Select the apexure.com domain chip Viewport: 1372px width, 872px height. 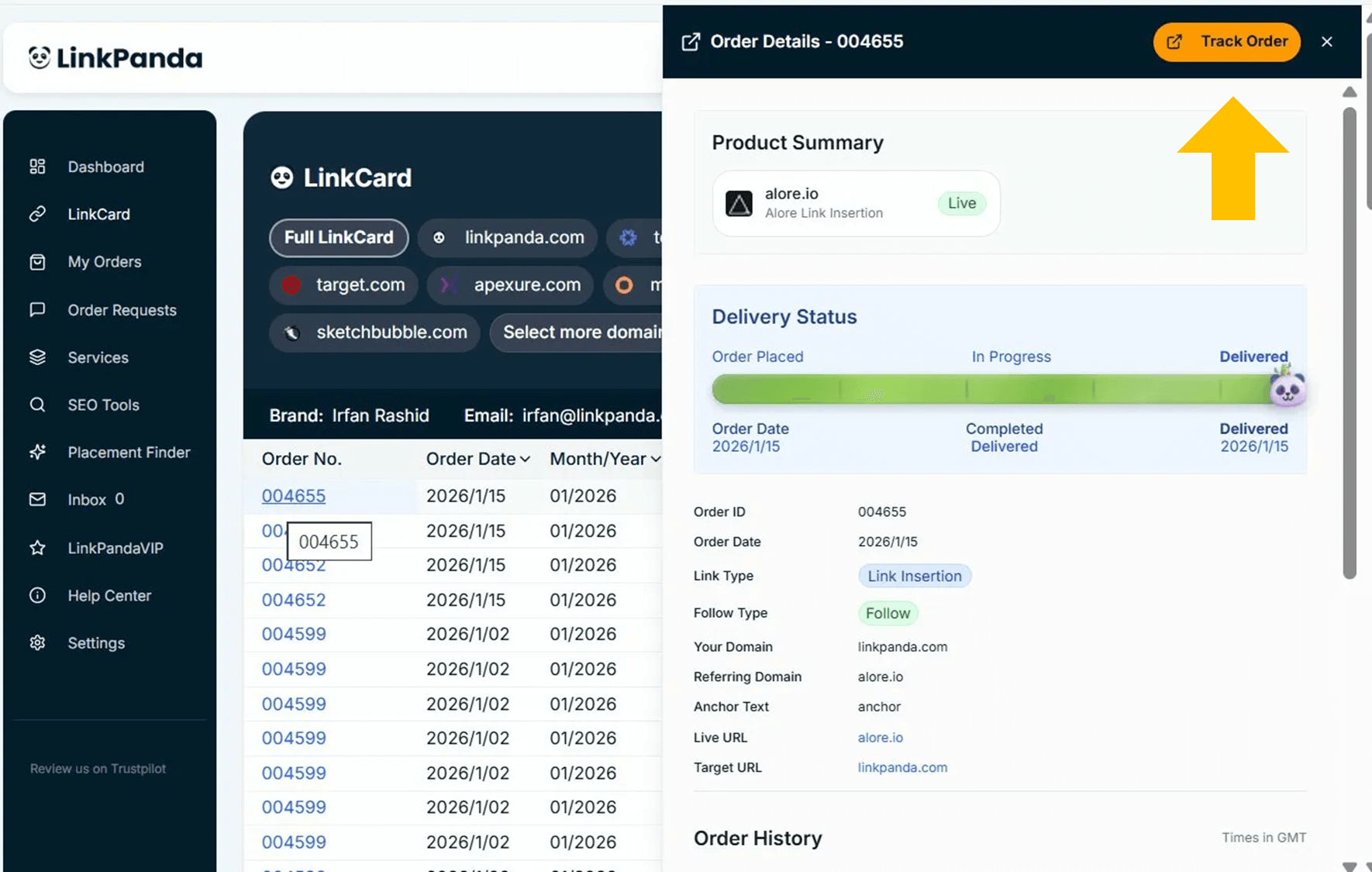pyautogui.click(x=509, y=285)
